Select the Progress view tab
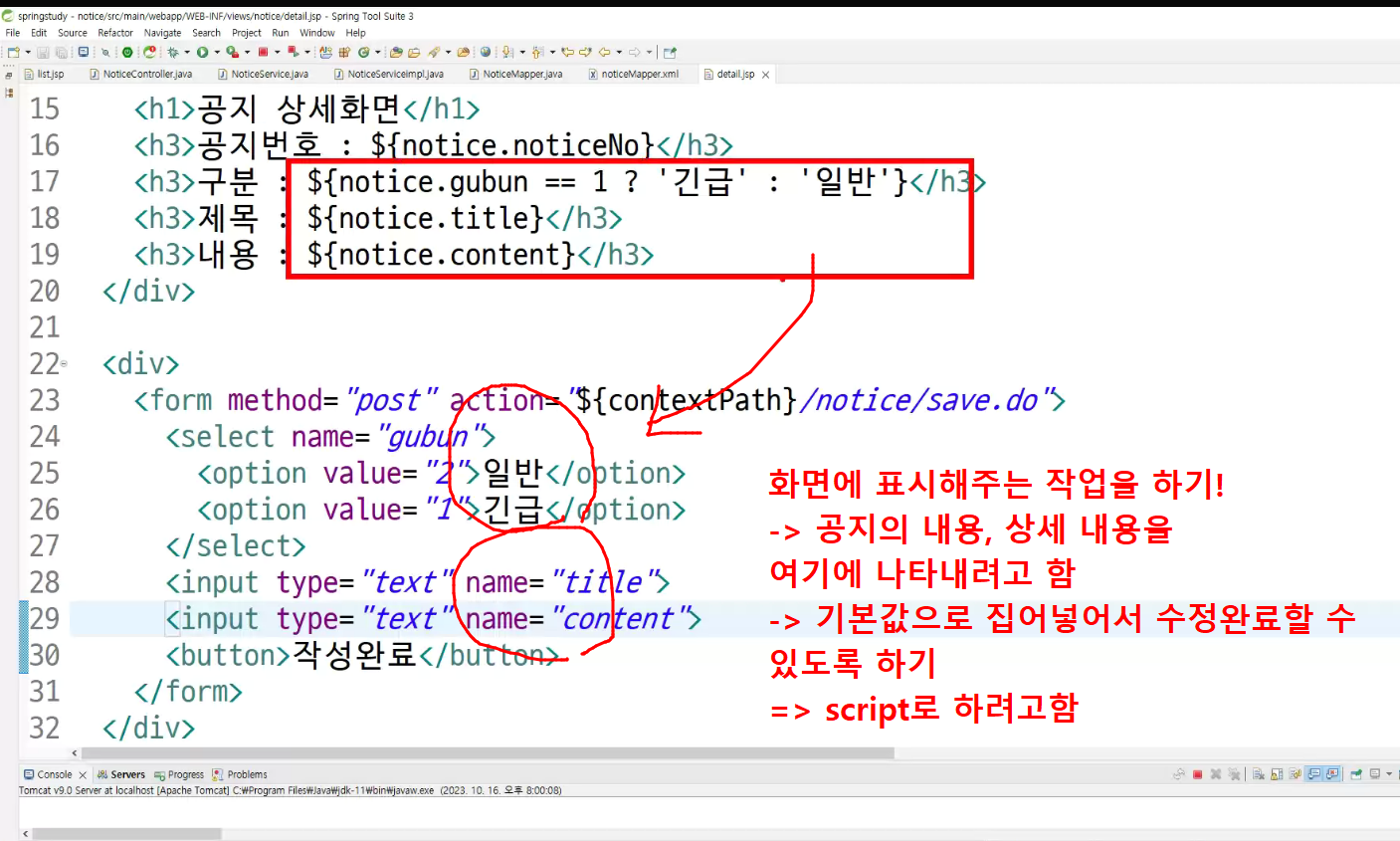 [180, 774]
